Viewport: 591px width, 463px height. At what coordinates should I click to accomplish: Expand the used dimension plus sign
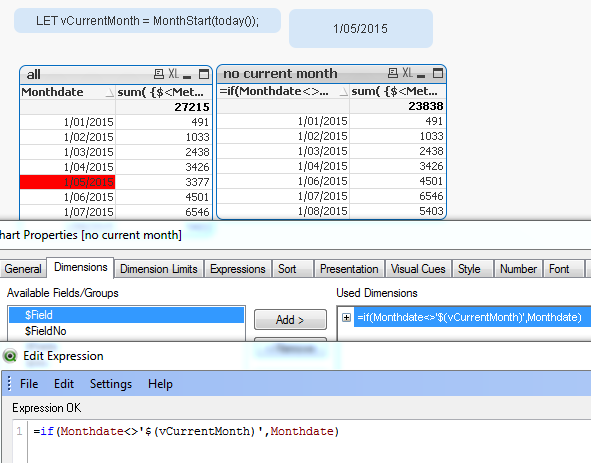click(346, 317)
